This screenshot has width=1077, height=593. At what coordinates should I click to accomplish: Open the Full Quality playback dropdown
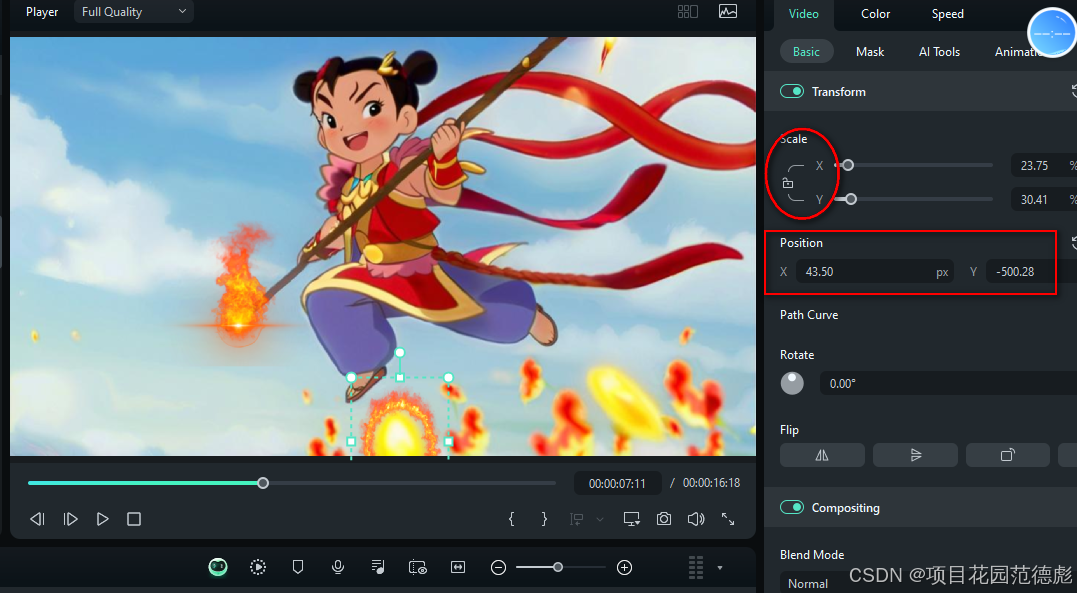tap(133, 12)
